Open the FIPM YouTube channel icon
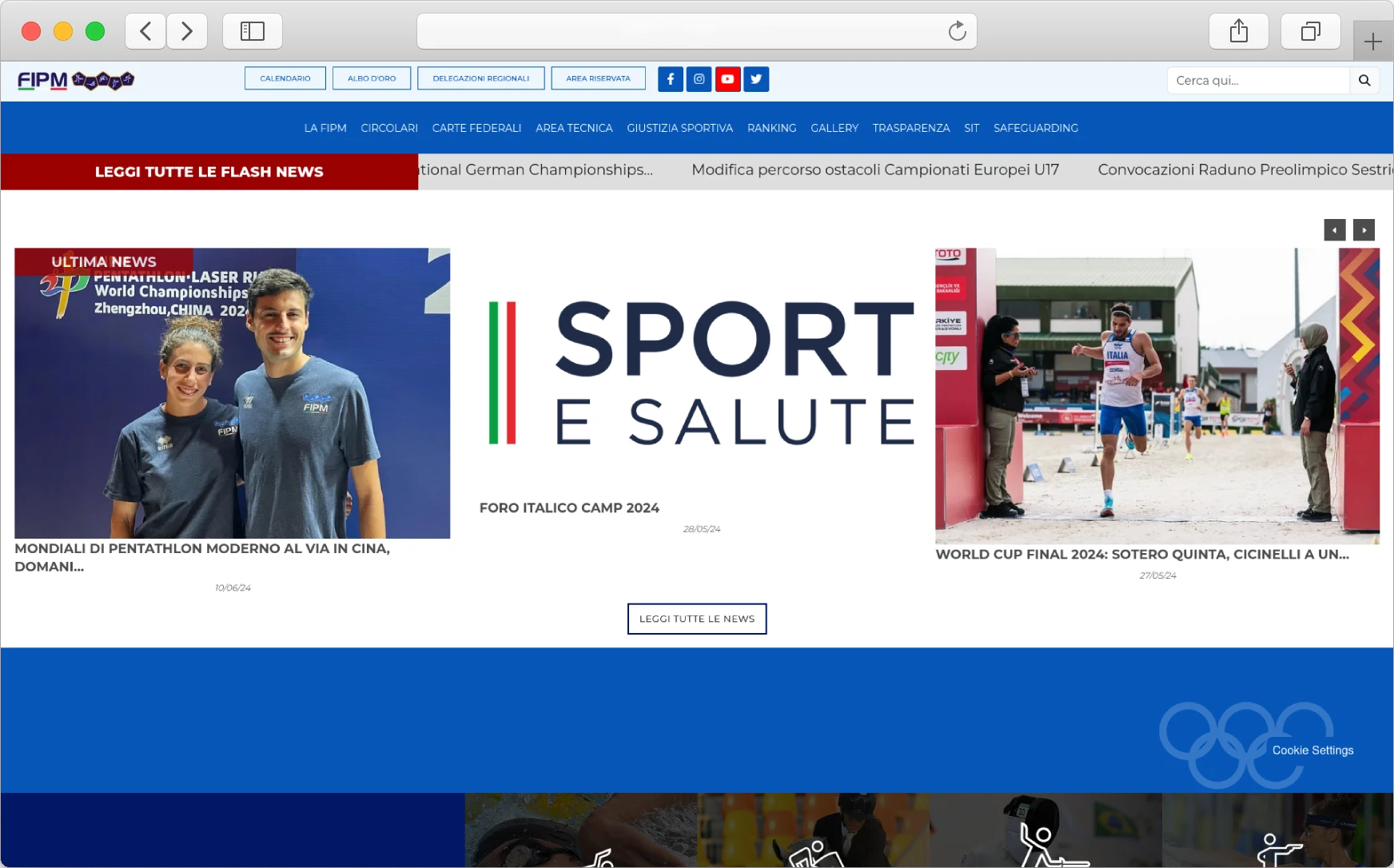The width and height of the screenshot is (1394, 868). [x=727, y=79]
